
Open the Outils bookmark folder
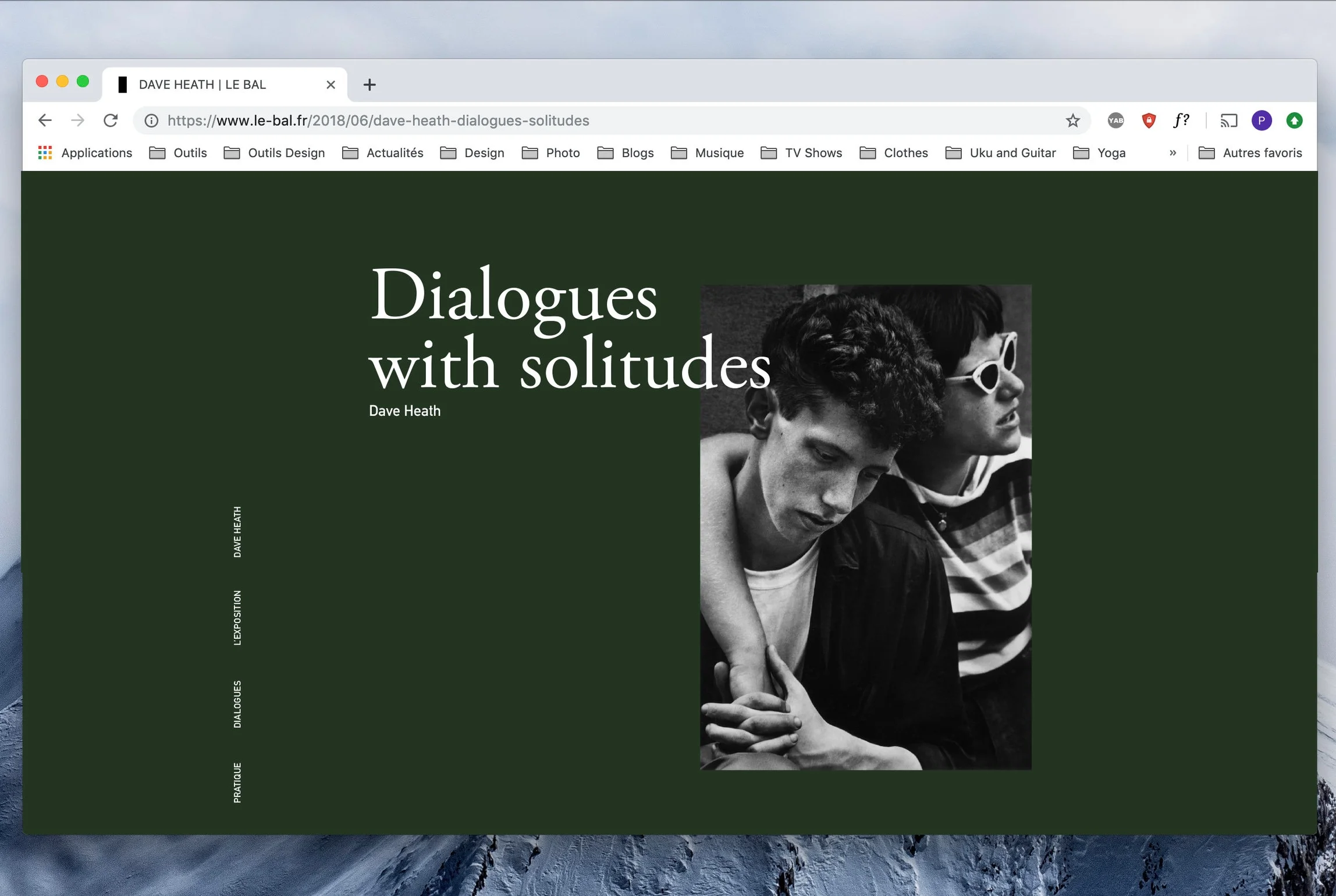point(178,153)
